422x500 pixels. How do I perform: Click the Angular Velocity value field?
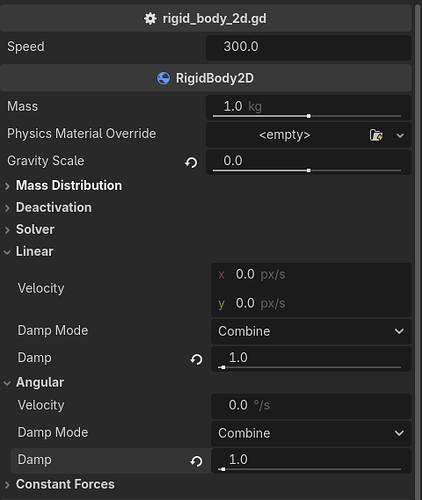[311, 406]
